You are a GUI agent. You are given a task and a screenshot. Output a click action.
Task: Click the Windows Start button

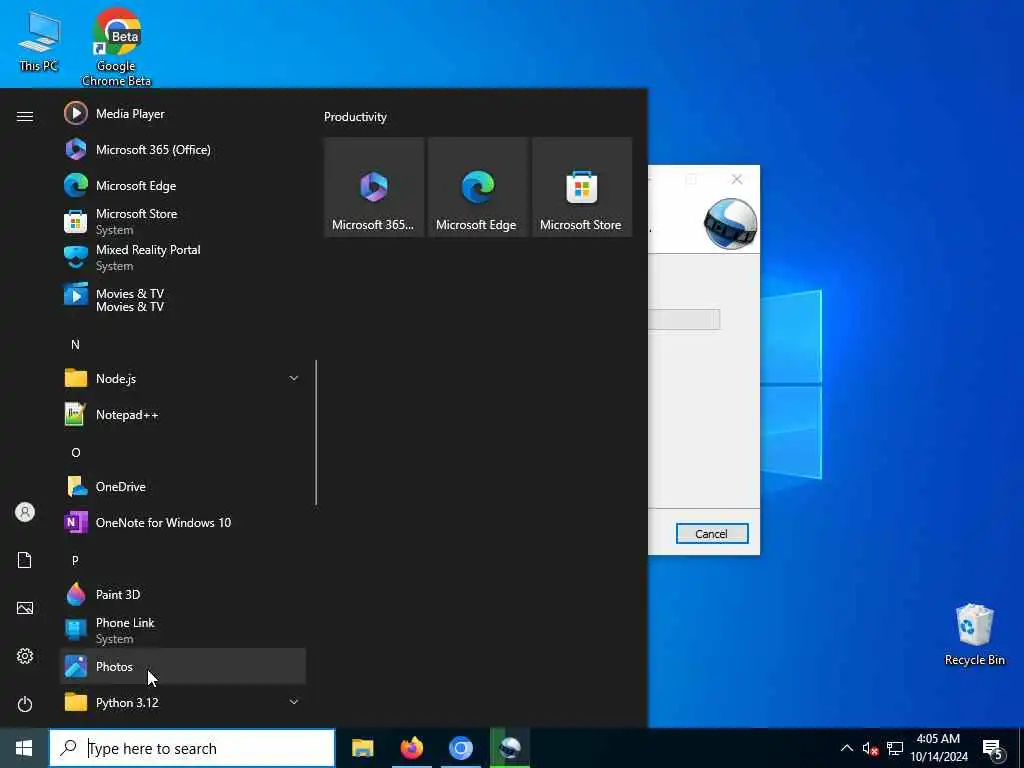(x=24, y=748)
